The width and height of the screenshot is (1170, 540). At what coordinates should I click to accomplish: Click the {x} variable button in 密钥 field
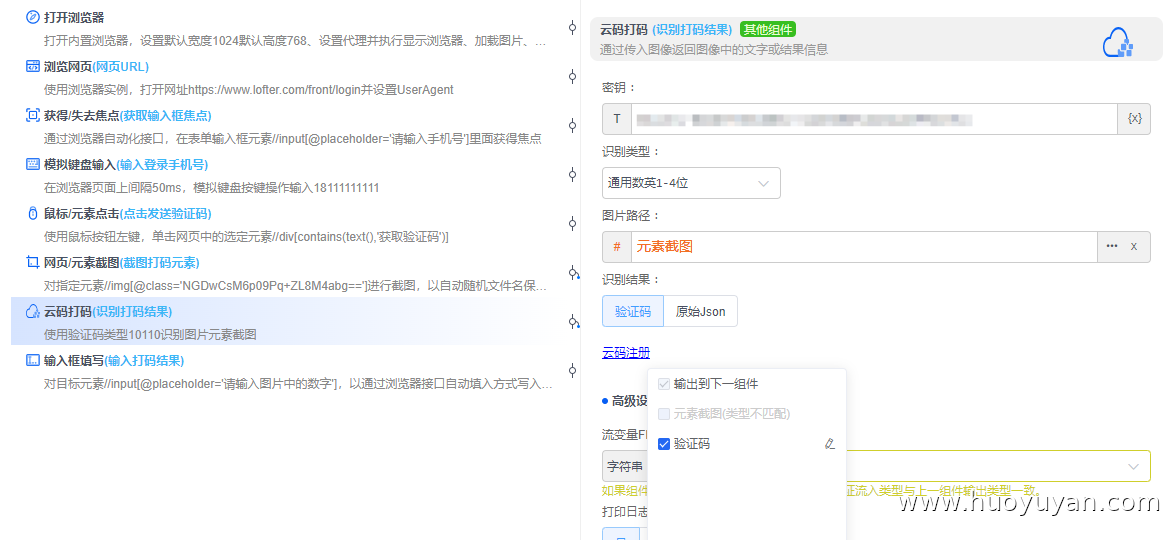click(1134, 119)
